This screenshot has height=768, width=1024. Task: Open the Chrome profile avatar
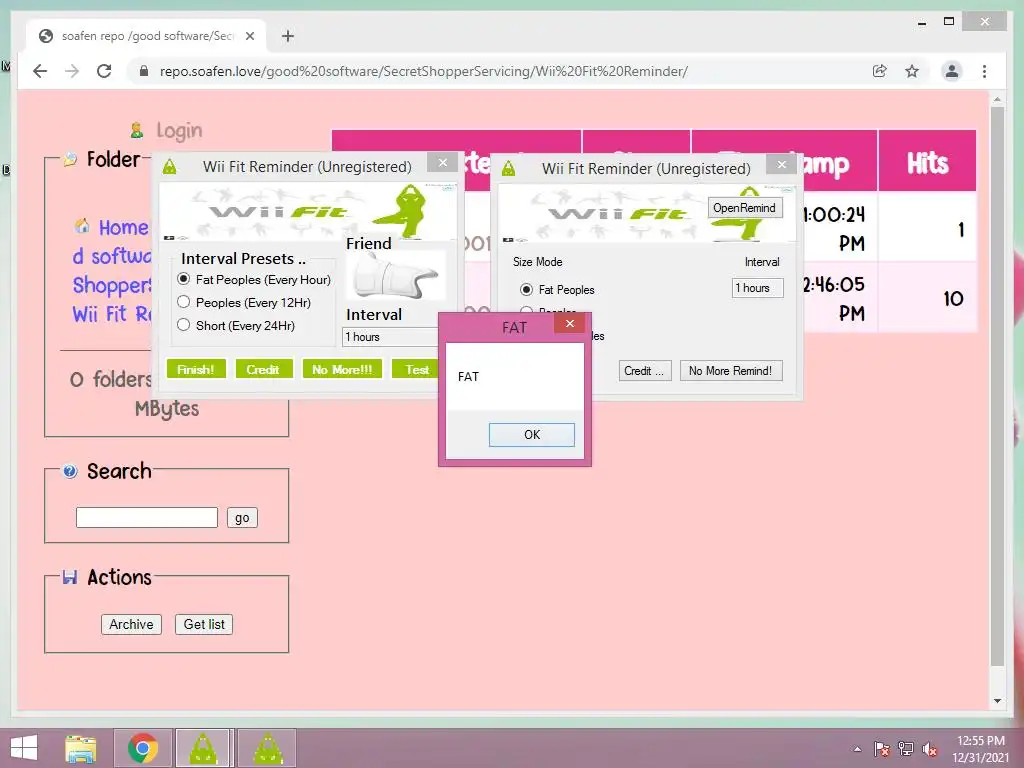[952, 71]
